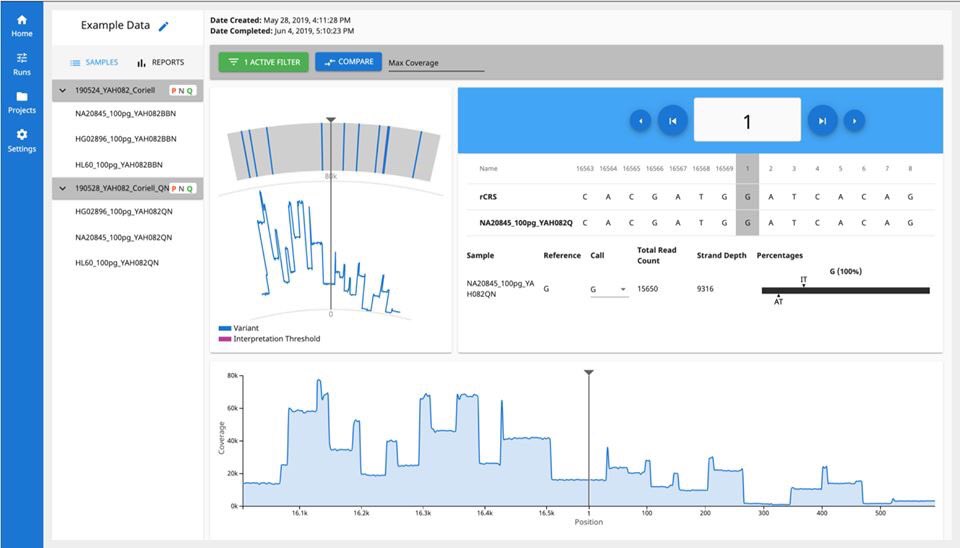Image resolution: width=960 pixels, height=548 pixels.
Task: Click the rCRS row label
Action: (488, 197)
